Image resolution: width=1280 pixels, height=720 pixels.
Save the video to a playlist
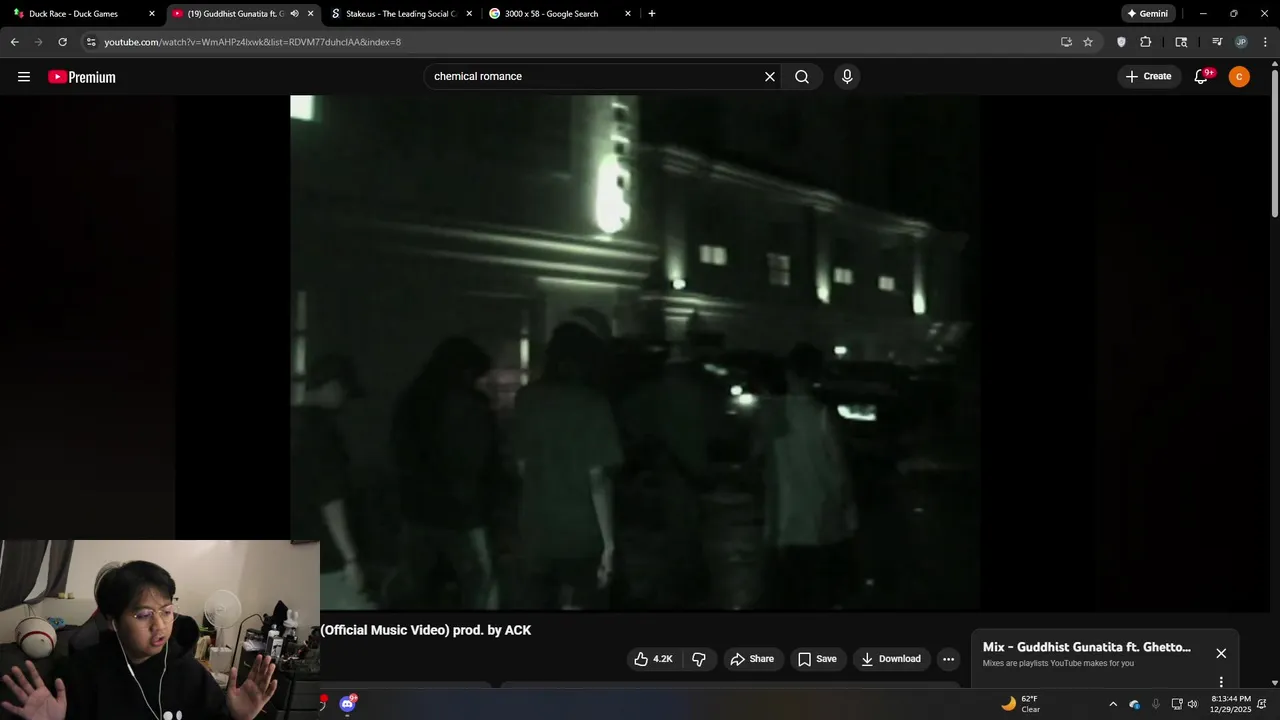coord(817,659)
